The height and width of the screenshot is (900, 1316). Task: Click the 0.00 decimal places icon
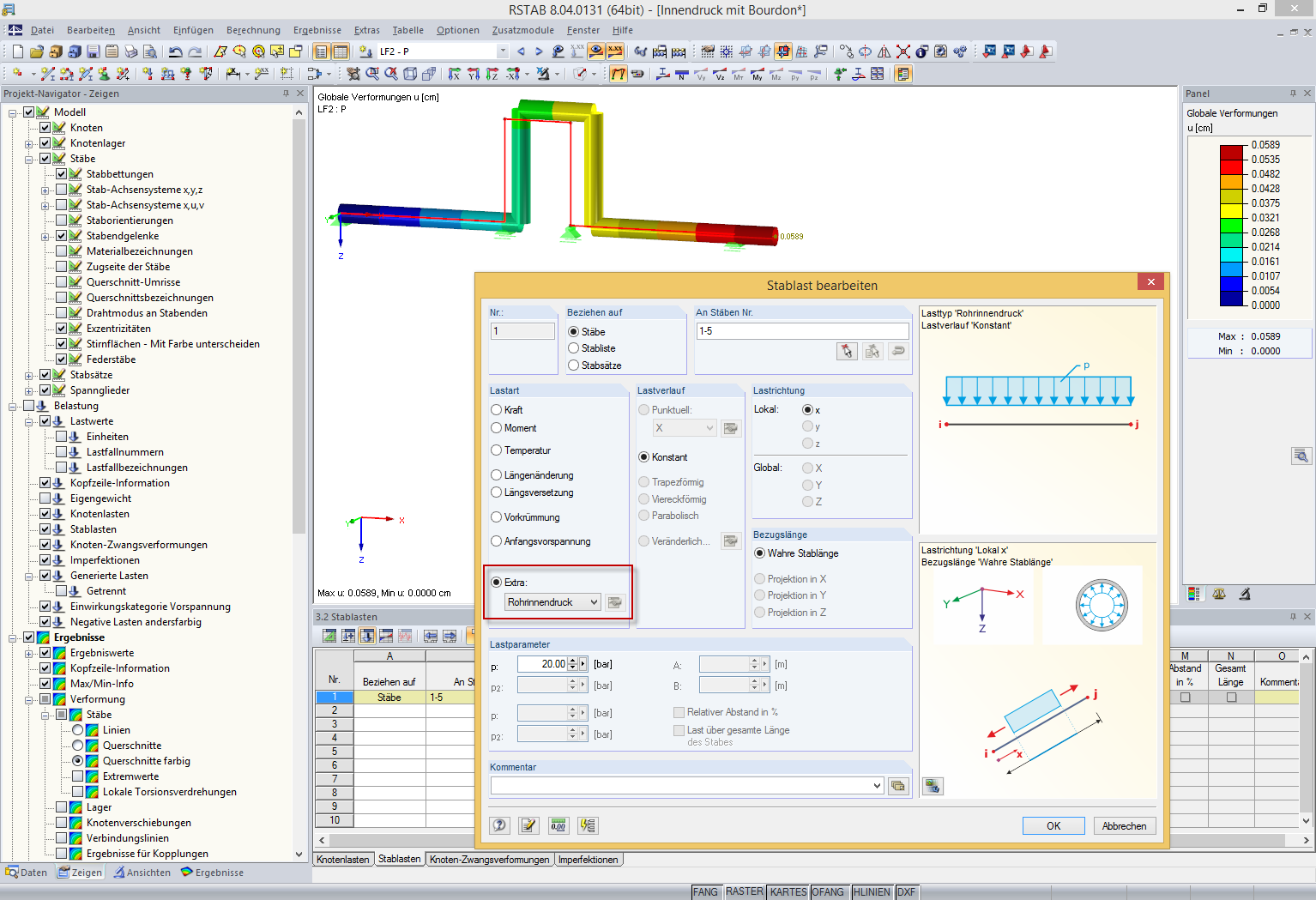click(558, 825)
